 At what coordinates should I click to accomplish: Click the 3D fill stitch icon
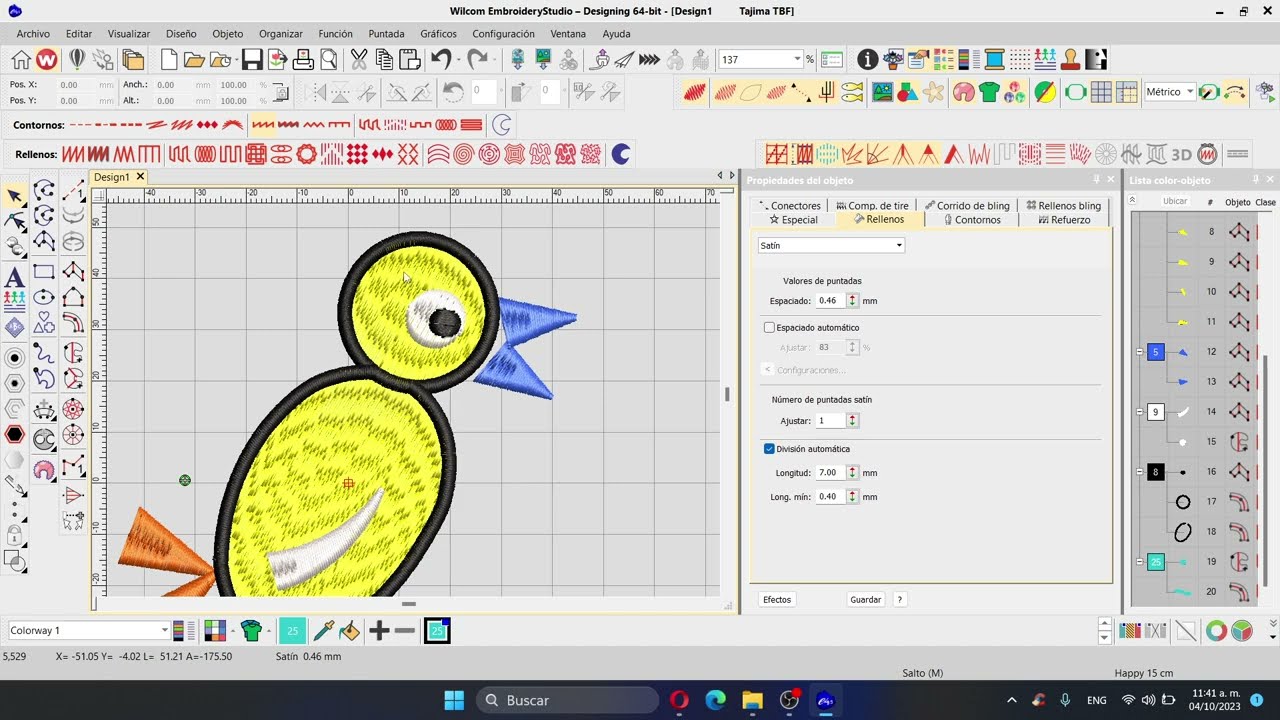1181,155
